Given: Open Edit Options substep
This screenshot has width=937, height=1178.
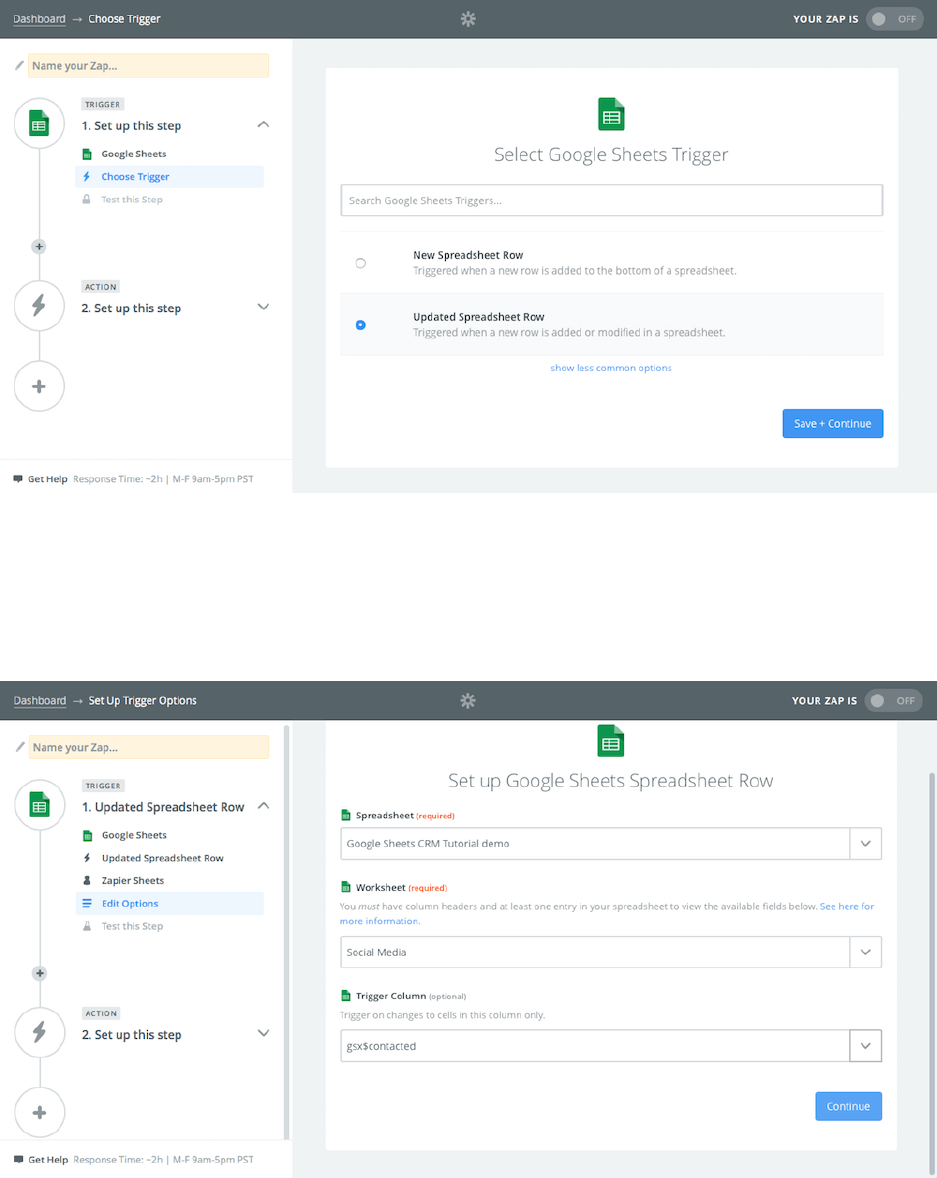Looking at the screenshot, I should (170, 903).
